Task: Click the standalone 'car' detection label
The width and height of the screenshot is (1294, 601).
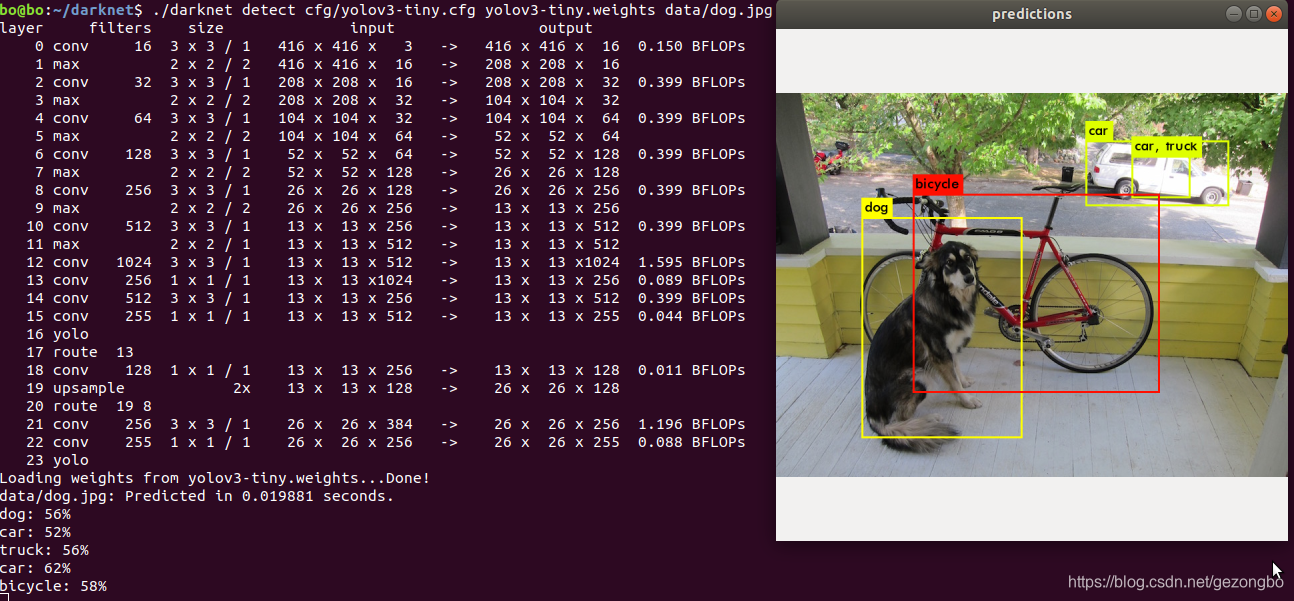Action: 1099,131
